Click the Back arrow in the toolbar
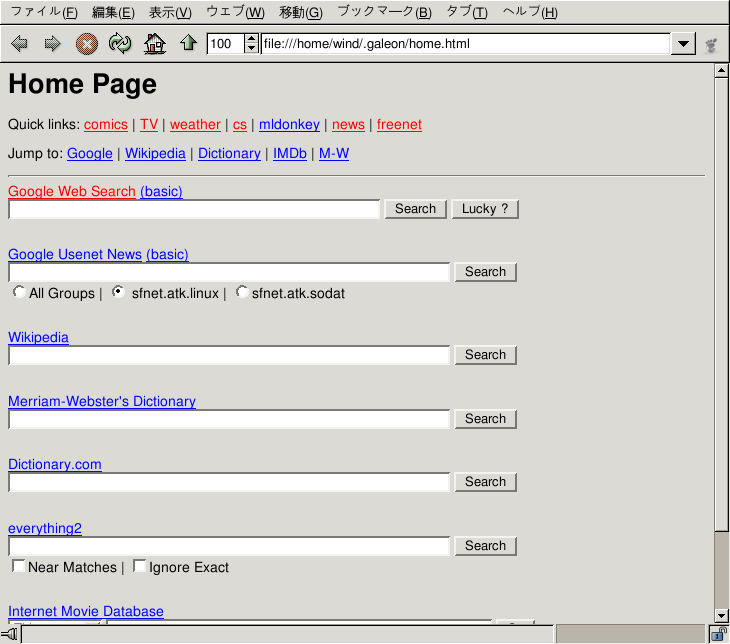This screenshot has height=644, width=730. pos(19,44)
